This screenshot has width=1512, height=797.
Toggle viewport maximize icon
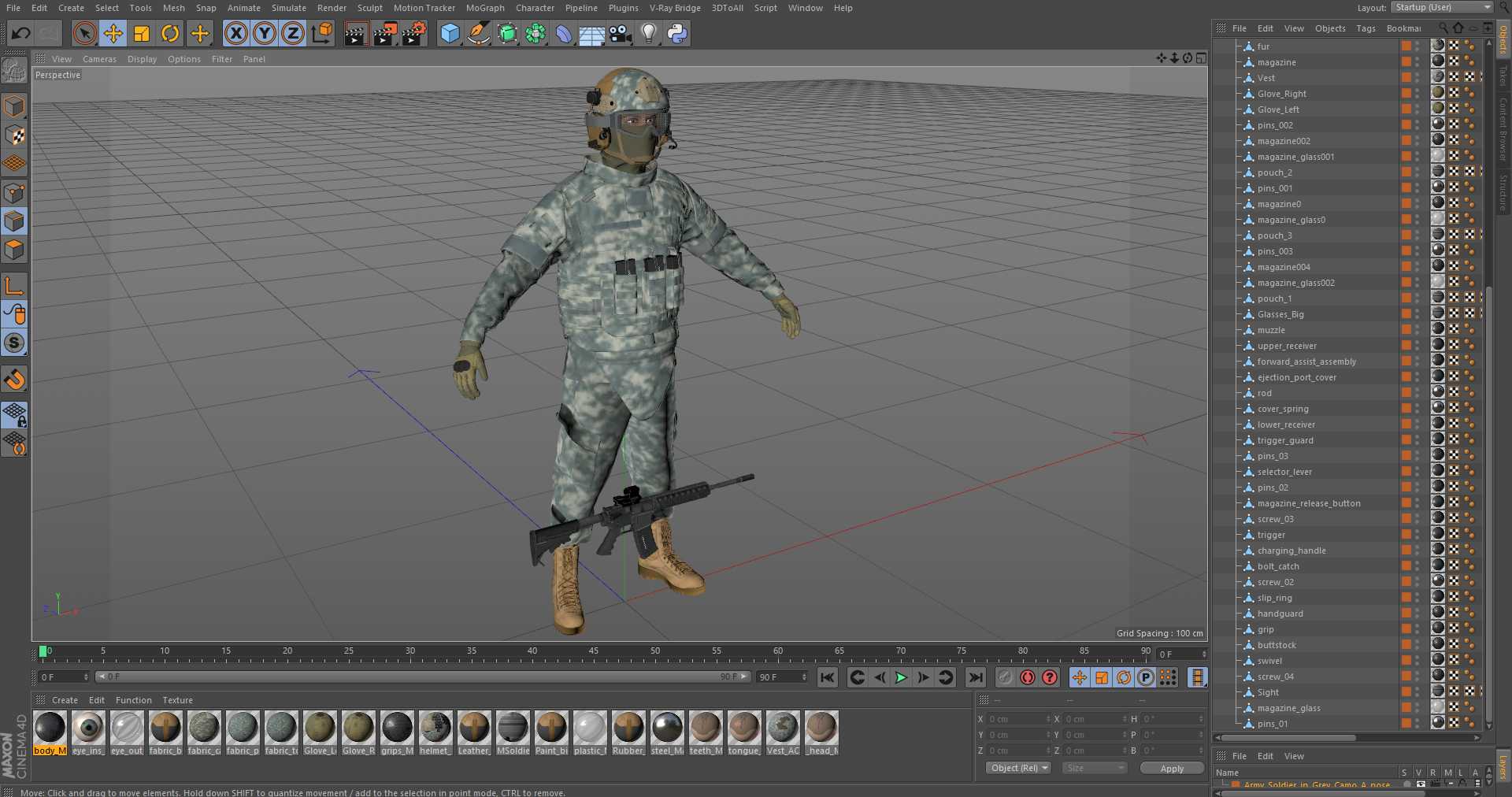pos(1201,58)
